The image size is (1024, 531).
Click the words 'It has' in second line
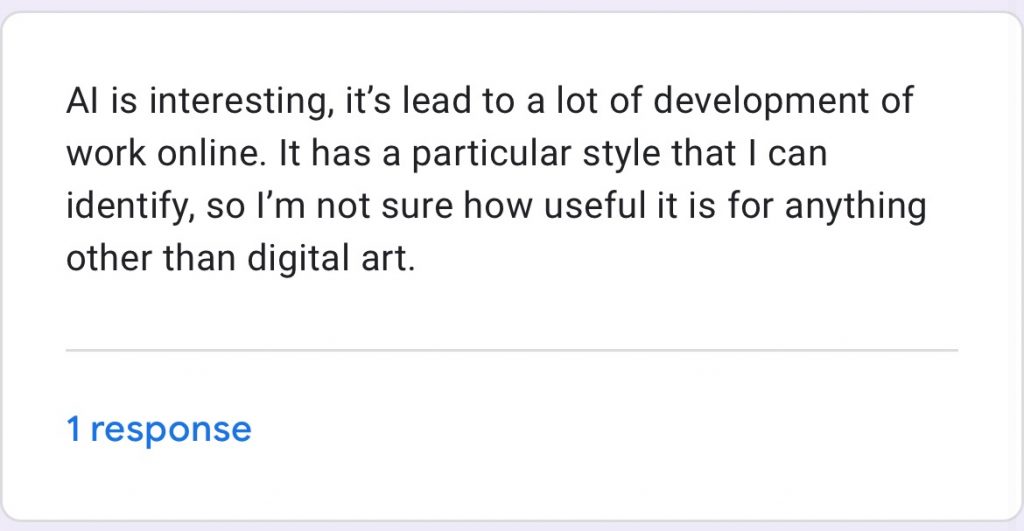[x=325, y=153]
